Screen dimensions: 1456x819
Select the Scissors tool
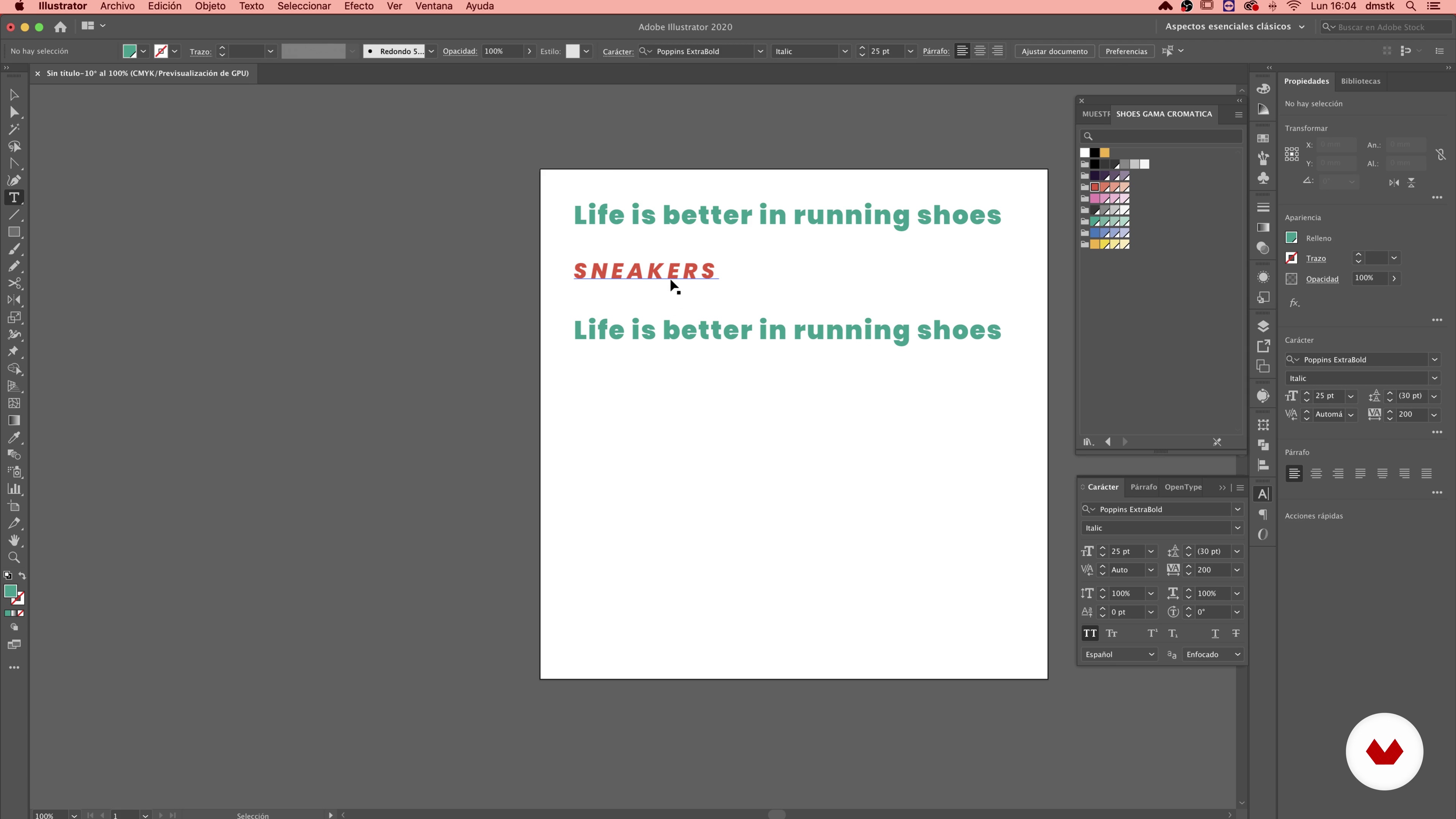click(14, 283)
